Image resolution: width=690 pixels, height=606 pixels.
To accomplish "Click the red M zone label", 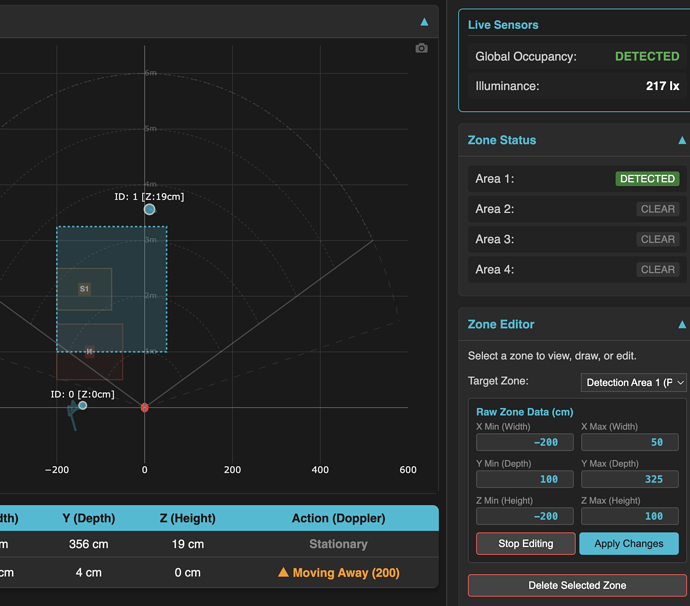I will [90, 351].
